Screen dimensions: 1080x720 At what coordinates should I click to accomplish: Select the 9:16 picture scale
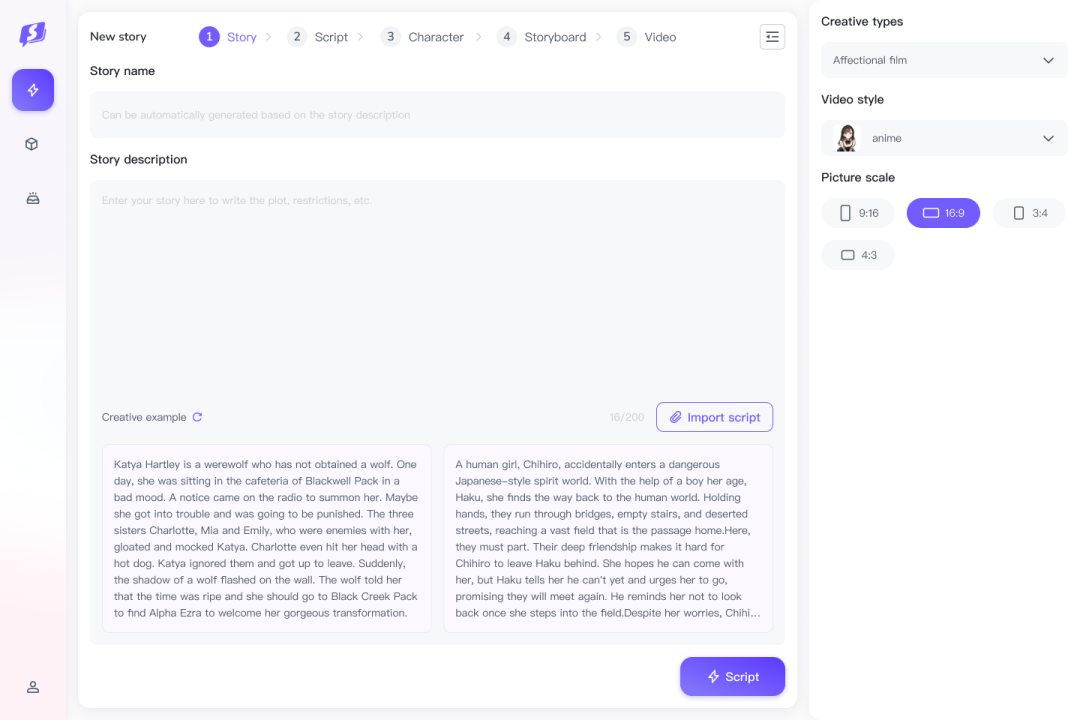(x=858, y=213)
